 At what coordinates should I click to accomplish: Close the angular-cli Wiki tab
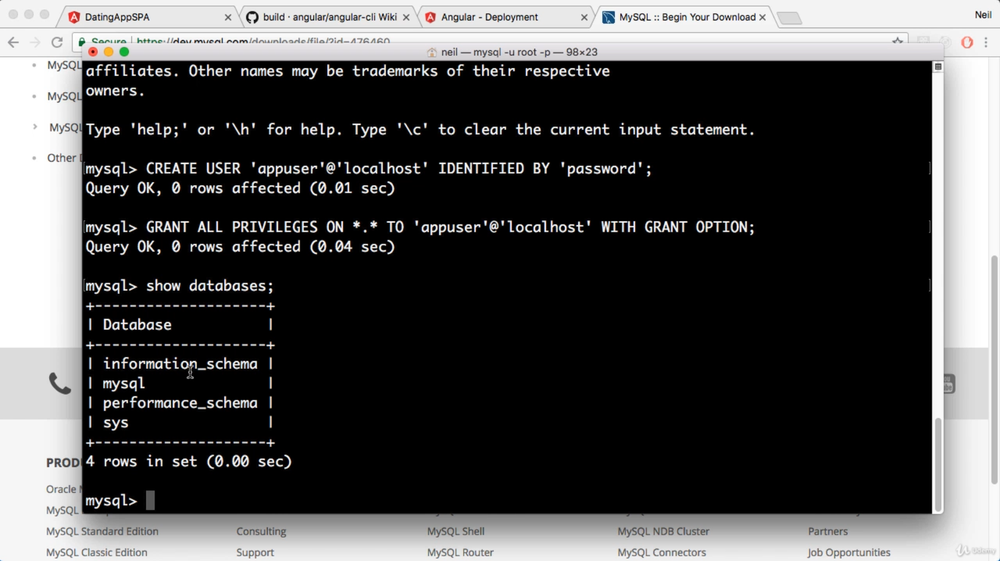(406, 18)
